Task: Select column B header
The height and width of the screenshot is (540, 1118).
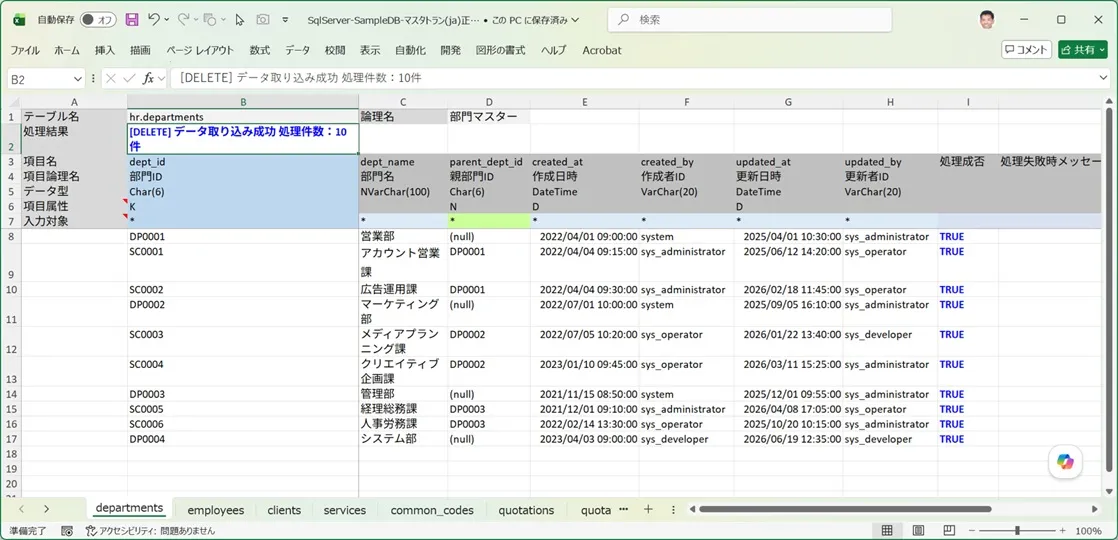Action: [x=243, y=102]
